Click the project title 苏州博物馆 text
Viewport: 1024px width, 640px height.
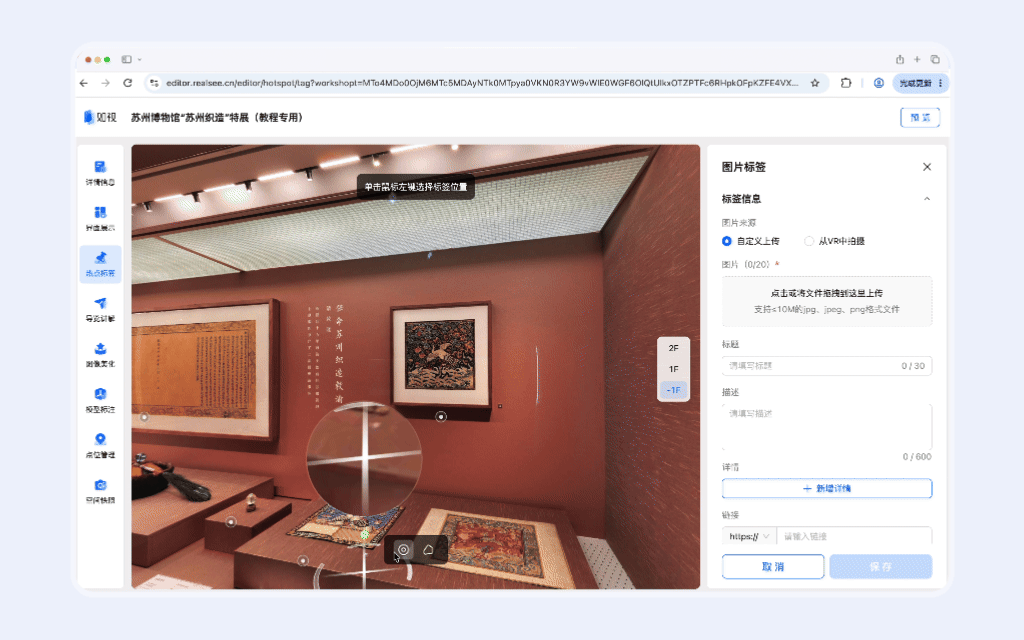216,118
